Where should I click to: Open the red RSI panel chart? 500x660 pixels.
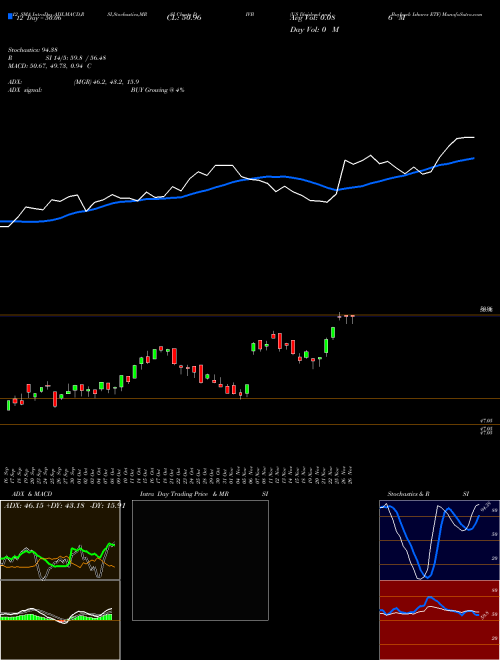click(x=439, y=620)
